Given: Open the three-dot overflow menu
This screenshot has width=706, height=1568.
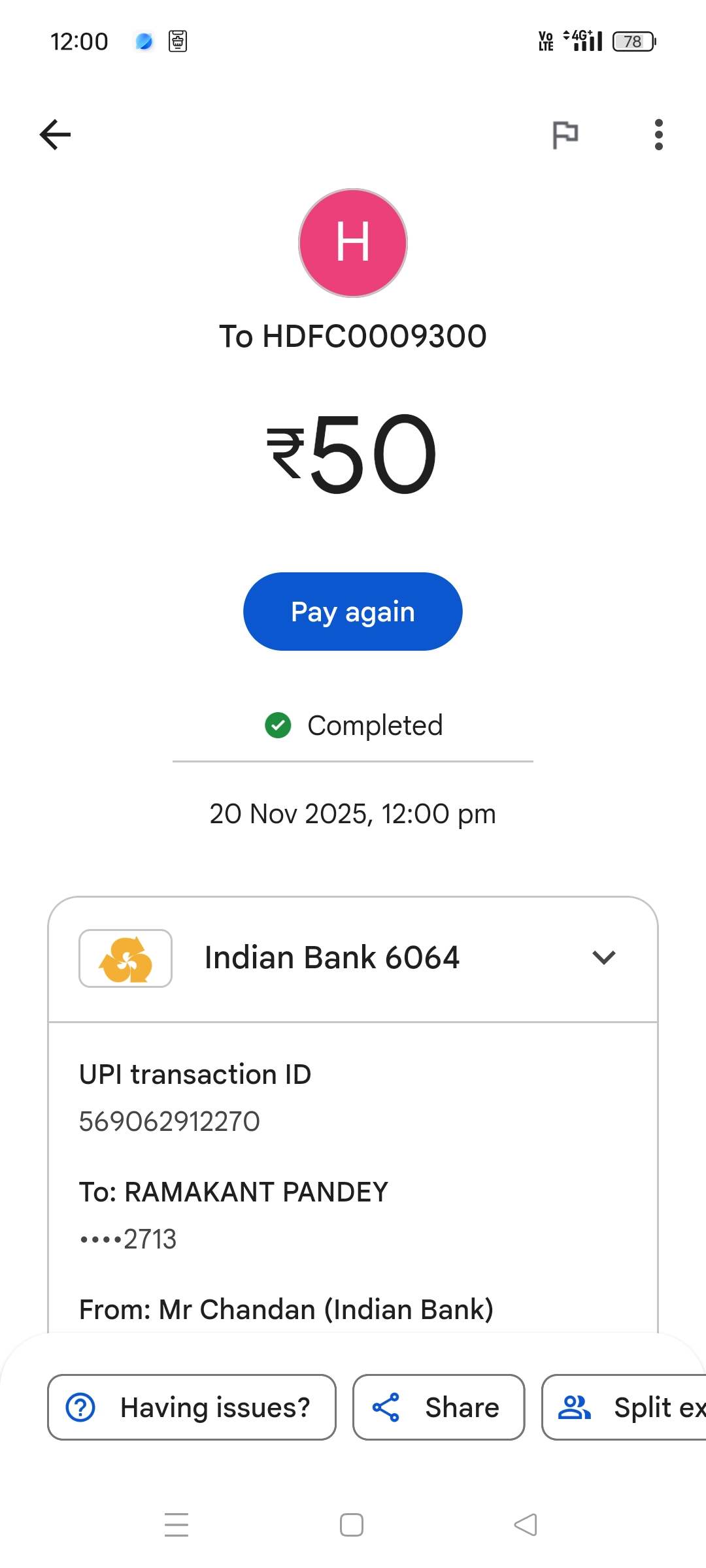Looking at the screenshot, I should [x=658, y=135].
